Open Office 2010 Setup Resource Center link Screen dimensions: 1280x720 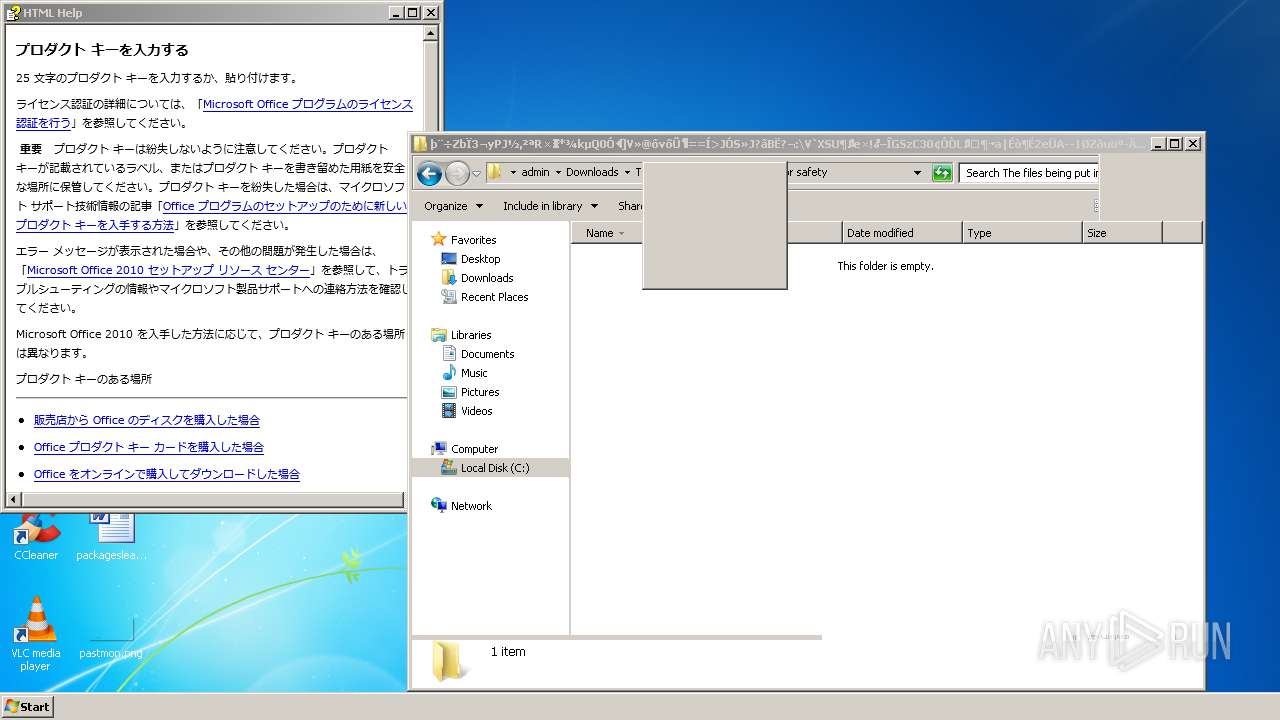pyautogui.click(x=168, y=270)
